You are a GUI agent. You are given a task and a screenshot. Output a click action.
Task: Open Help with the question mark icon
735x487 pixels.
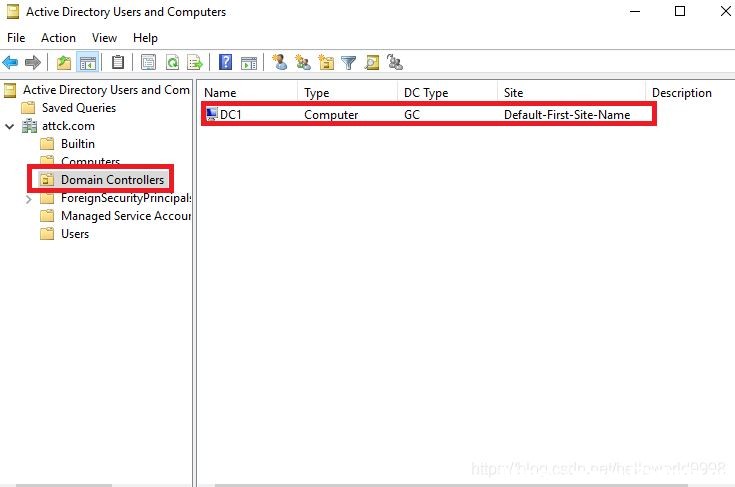(225, 62)
